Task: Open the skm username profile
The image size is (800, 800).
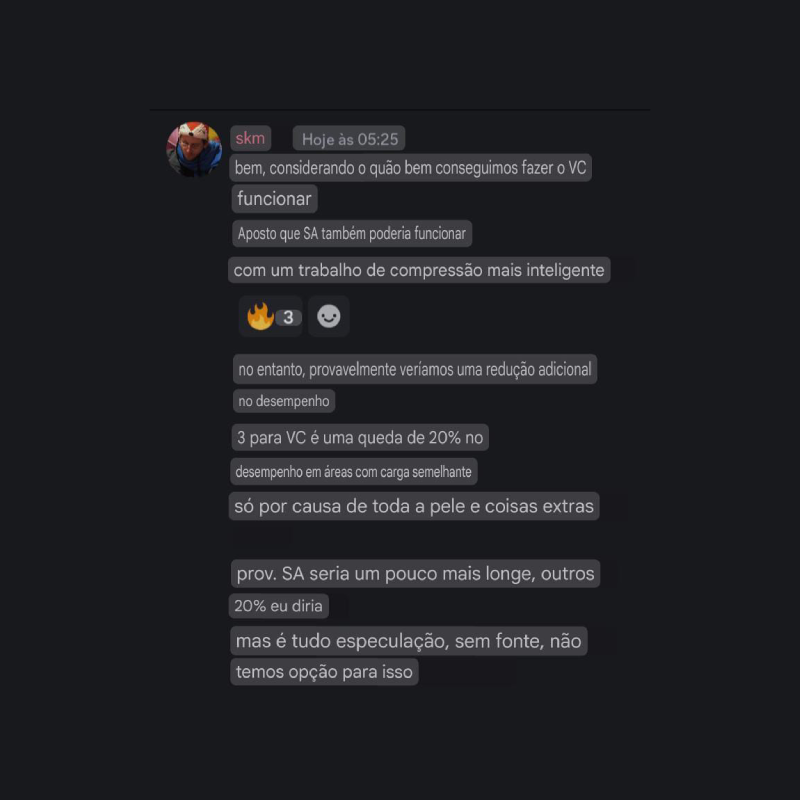Action: click(250, 138)
